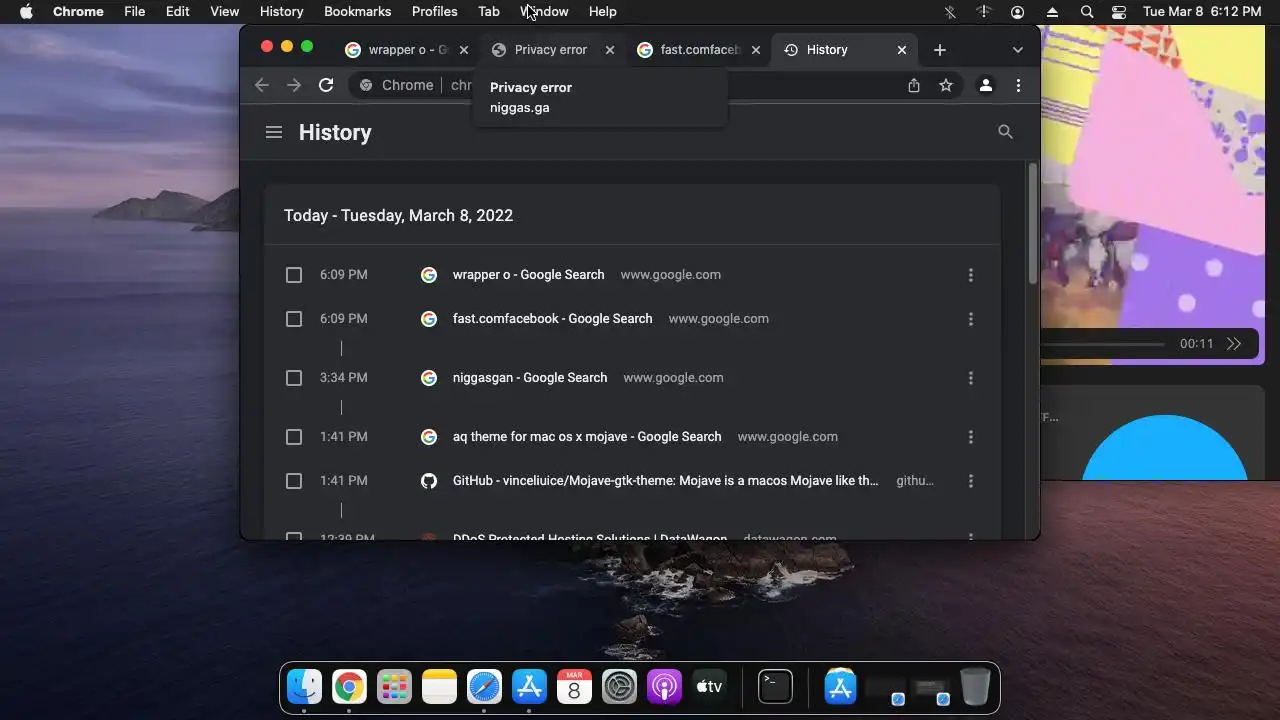1280x720 pixels.
Task: Open the Chrome profile avatar icon
Action: point(986,85)
